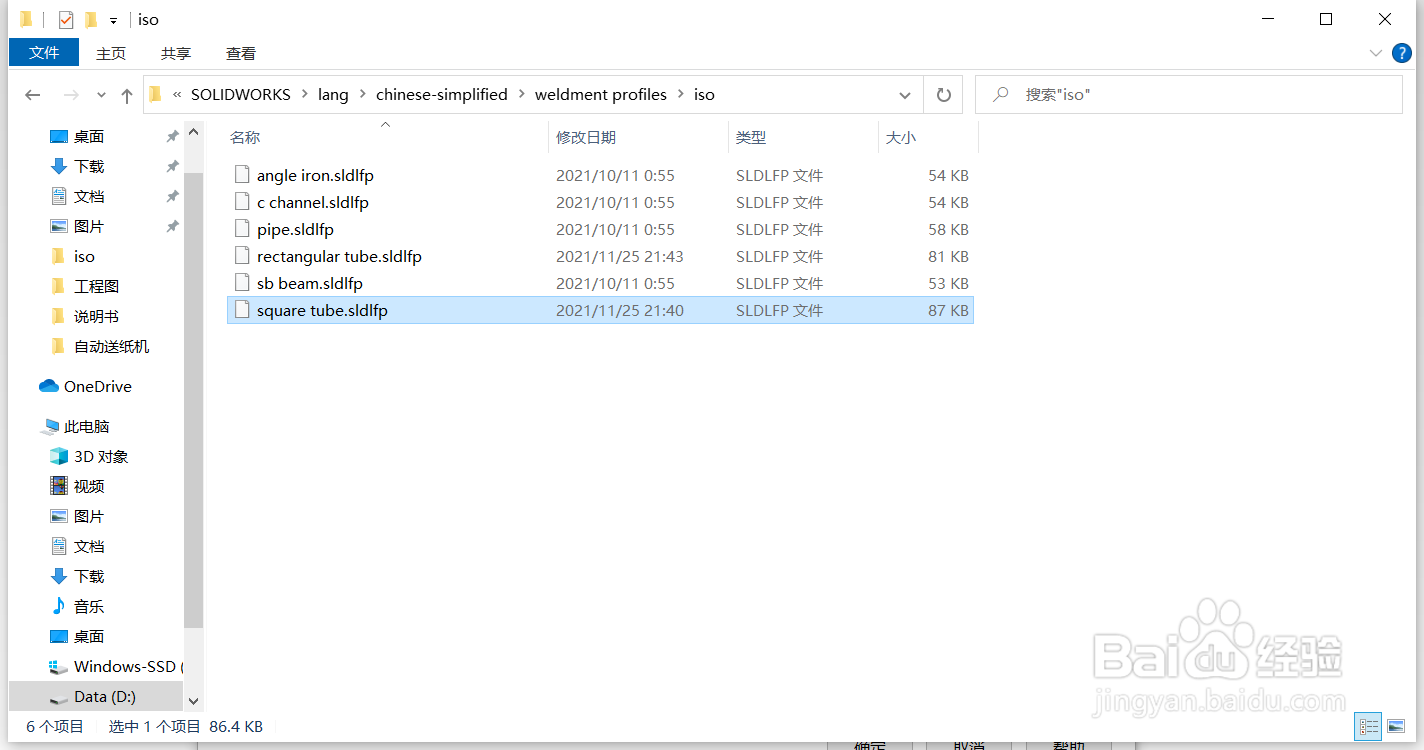The height and width of the screenshot is (750, 1424).
Task: Open the 文件 ribbon tab
Action: (44, 53)
